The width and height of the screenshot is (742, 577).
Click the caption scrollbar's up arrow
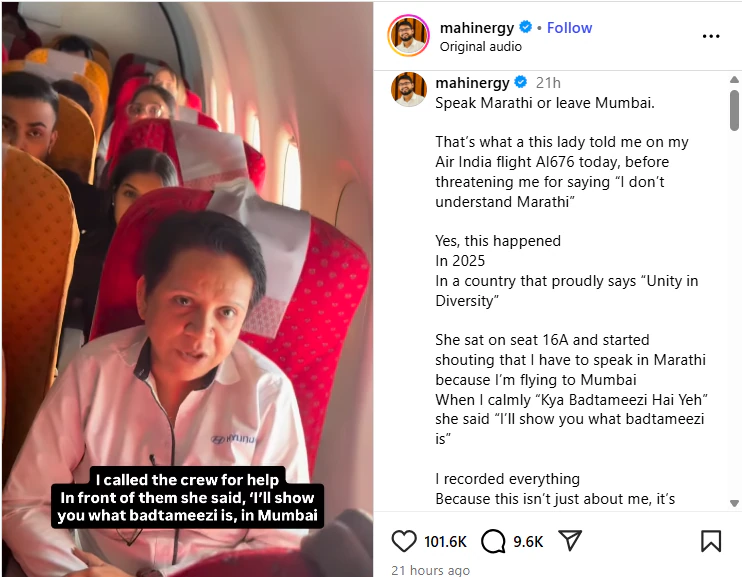[734, 80]
